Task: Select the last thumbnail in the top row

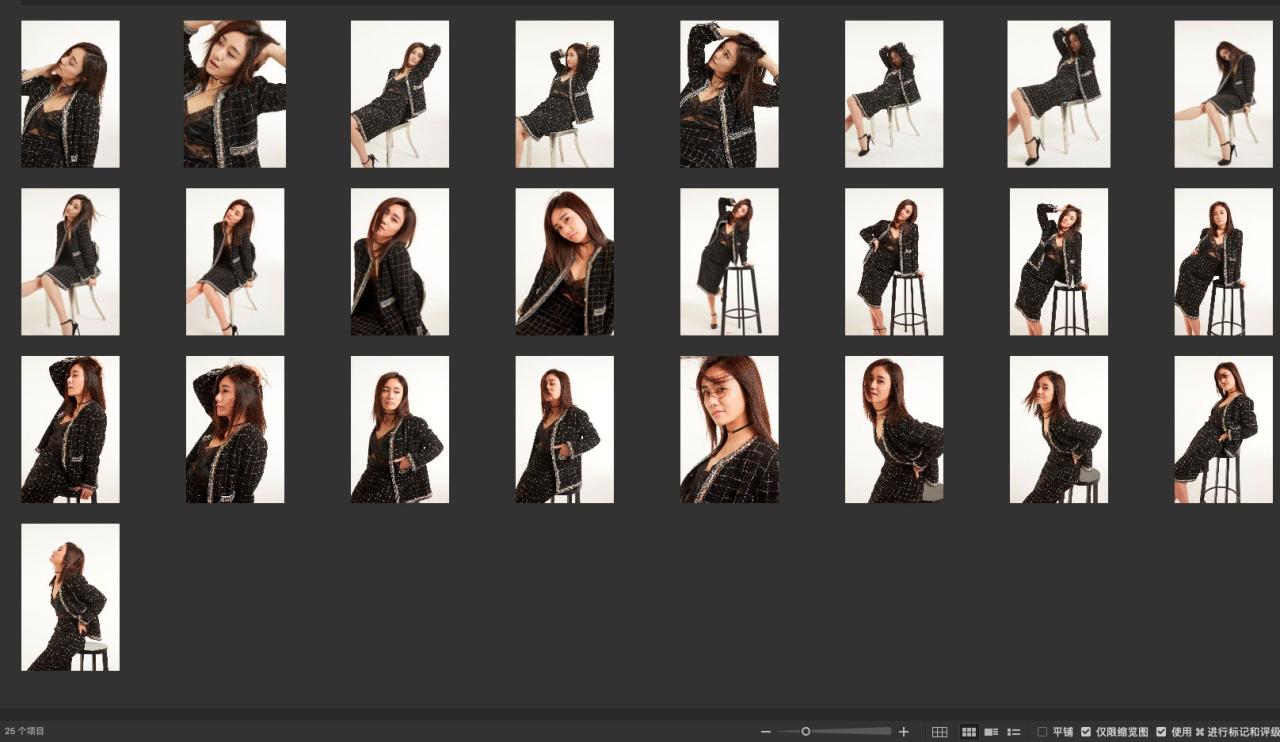Action: point(1223,94)
